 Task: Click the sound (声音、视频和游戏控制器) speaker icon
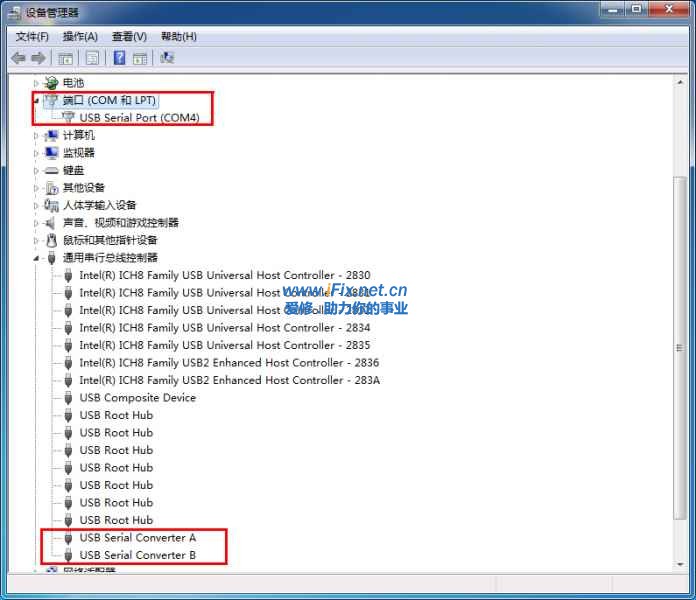51,223
